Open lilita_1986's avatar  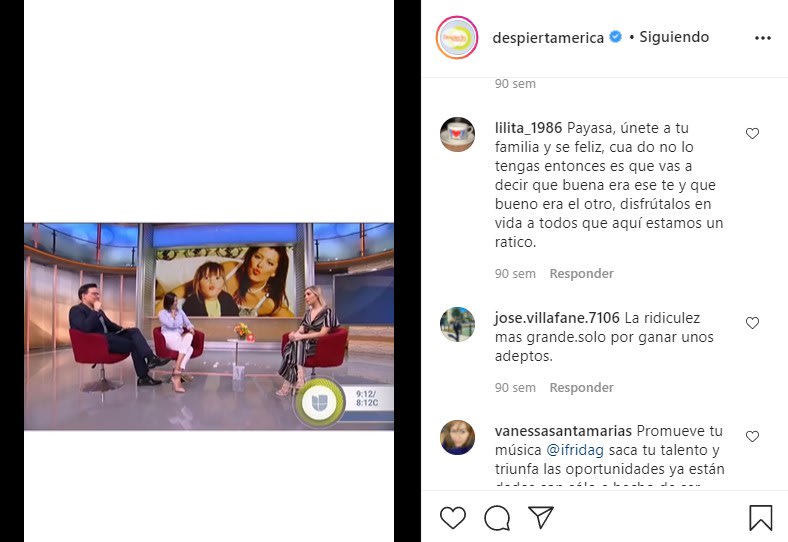(x=457, y=135)
